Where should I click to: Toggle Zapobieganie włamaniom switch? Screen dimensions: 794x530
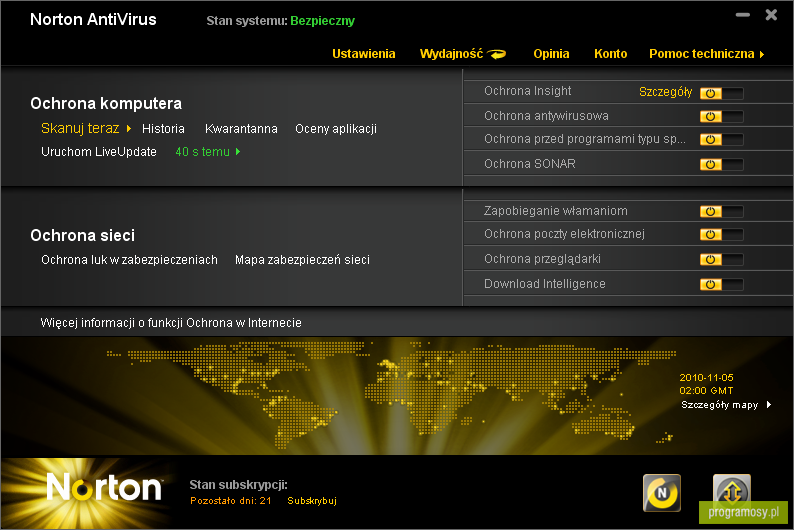pyautogui.click(x=722, y=211)
